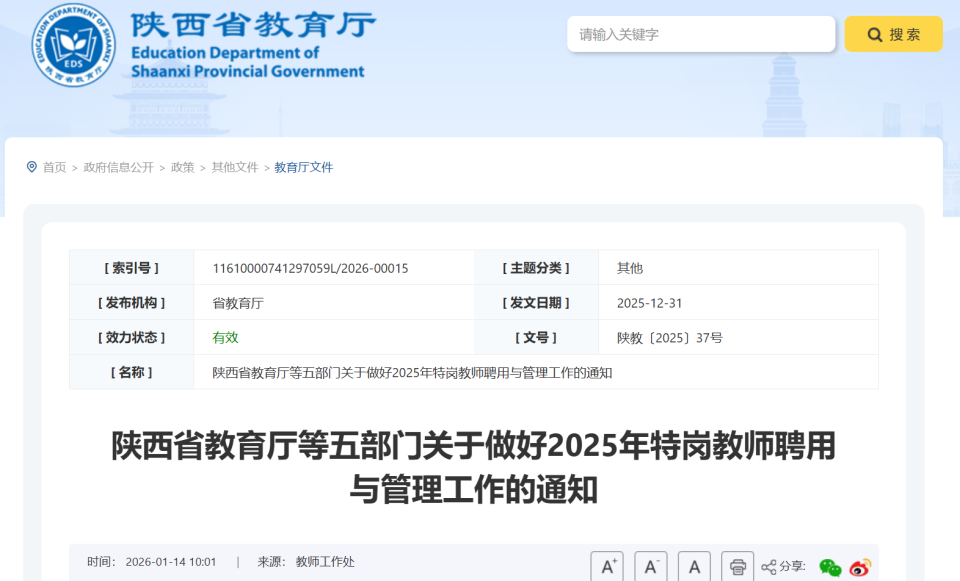Click the green 有效 status text
960x581 pixels.
(224, 337)
